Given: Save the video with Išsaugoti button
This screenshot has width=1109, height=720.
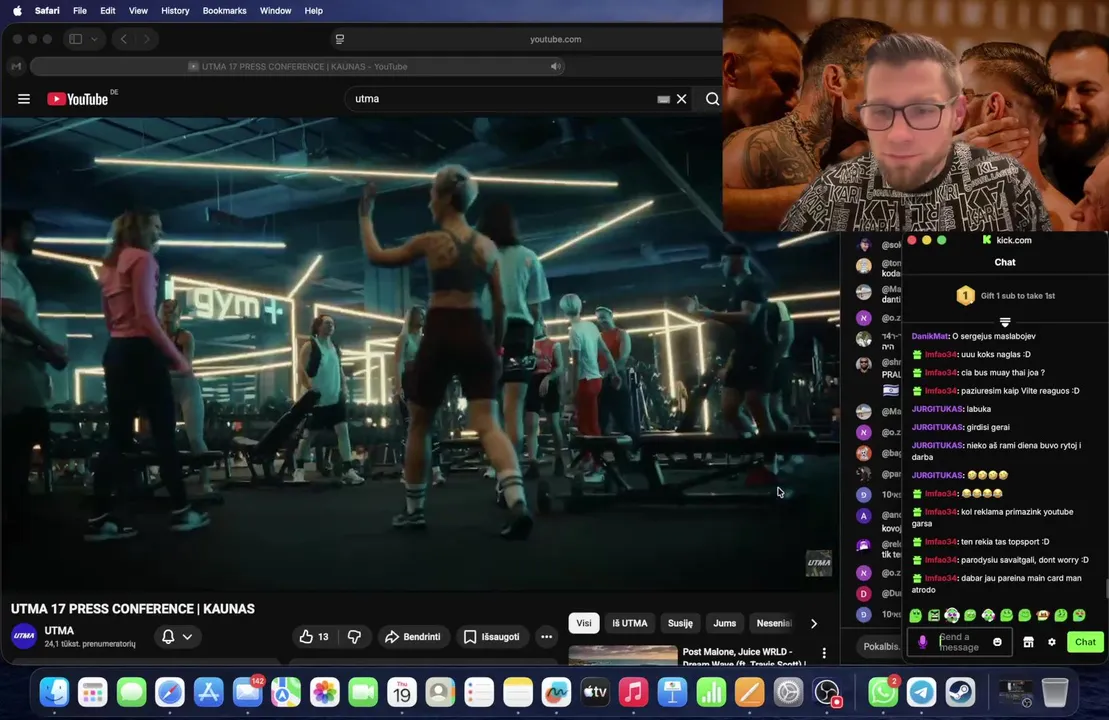Looking at the screenshot, I should [492, 637].
